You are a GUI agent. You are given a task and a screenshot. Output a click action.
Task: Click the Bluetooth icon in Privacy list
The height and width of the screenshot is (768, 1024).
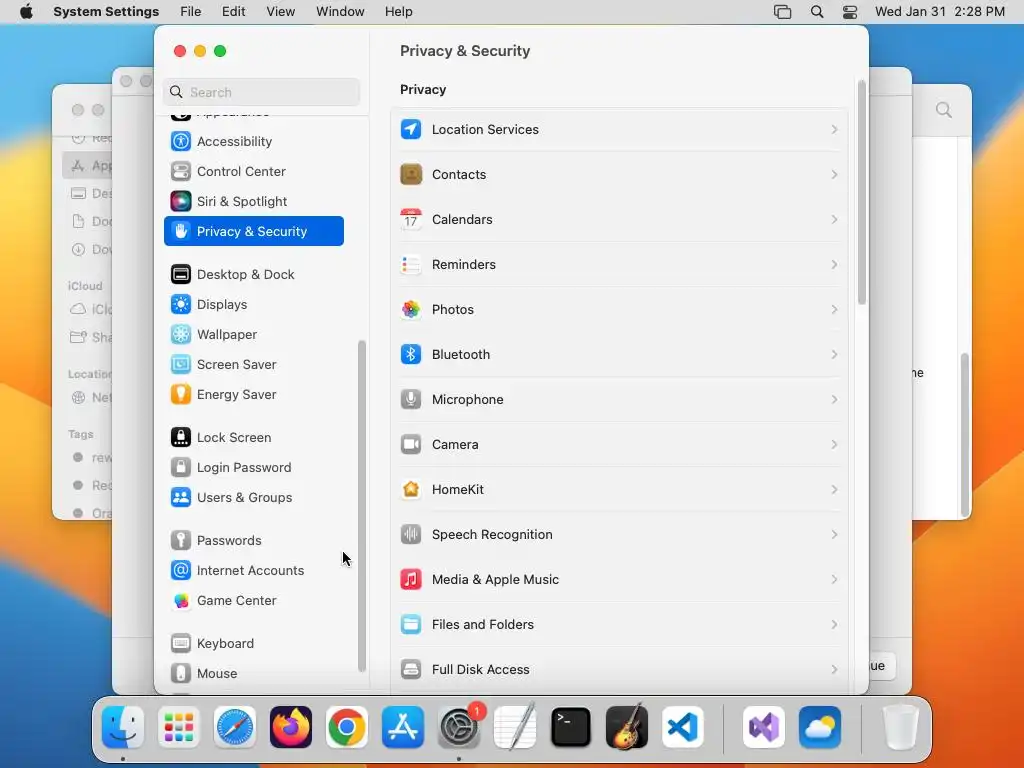[x=411, y=355]
